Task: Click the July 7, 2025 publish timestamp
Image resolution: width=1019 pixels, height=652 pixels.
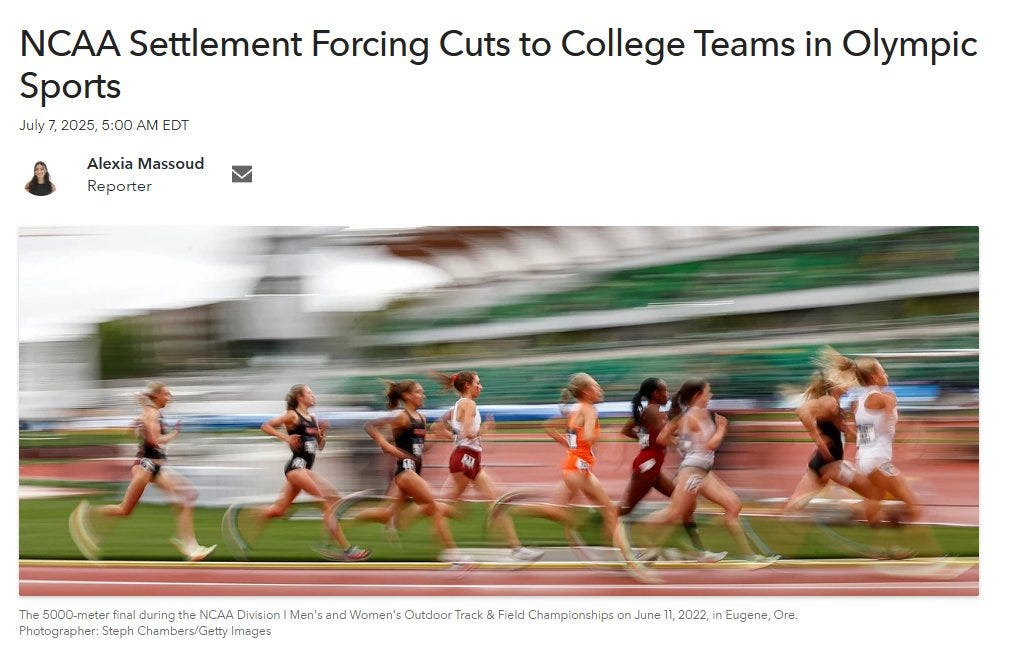Action: (104, 125)
